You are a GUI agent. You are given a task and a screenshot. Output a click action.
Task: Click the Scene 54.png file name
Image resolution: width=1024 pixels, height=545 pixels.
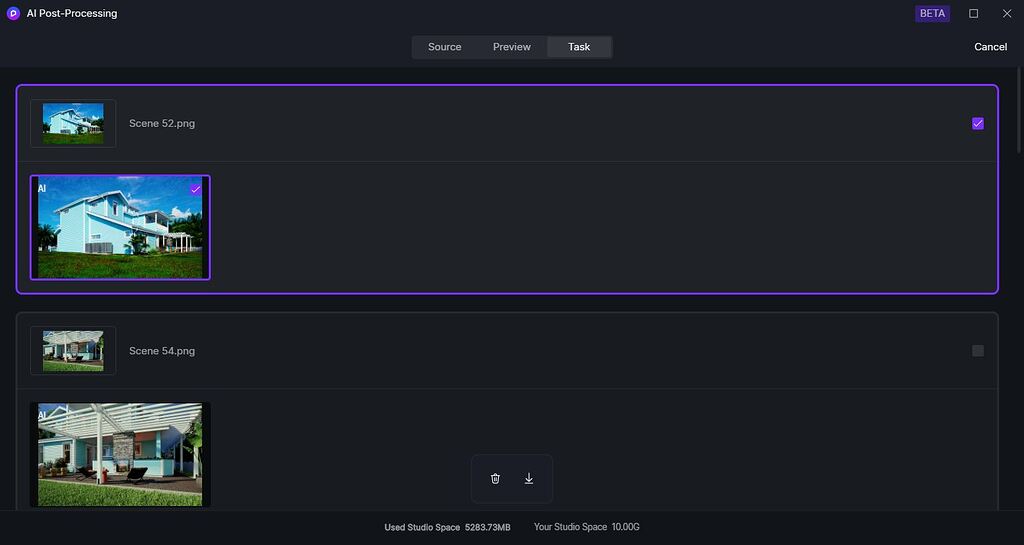click(162, 351)
